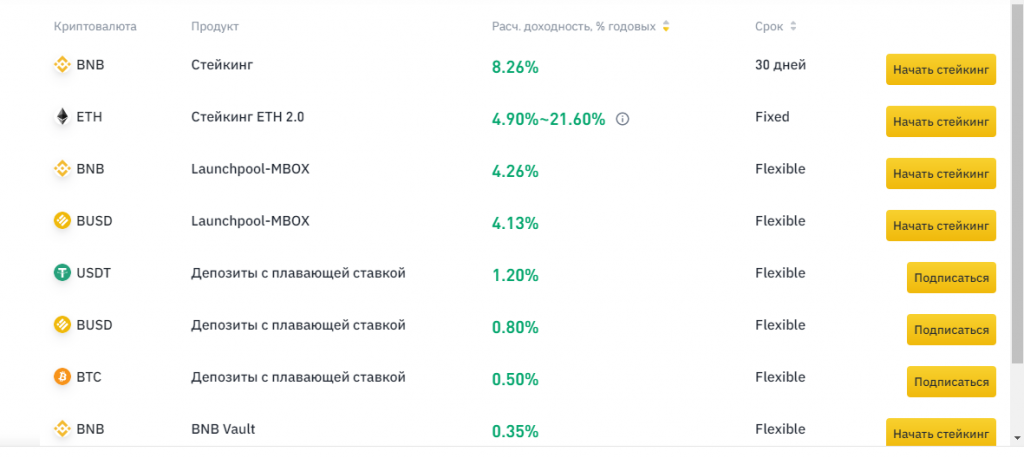The width and height of the screenshot is (1024, 458).
Task: Open the Стейкинг ETH 2.0 product name
Action: click(247, 117)
